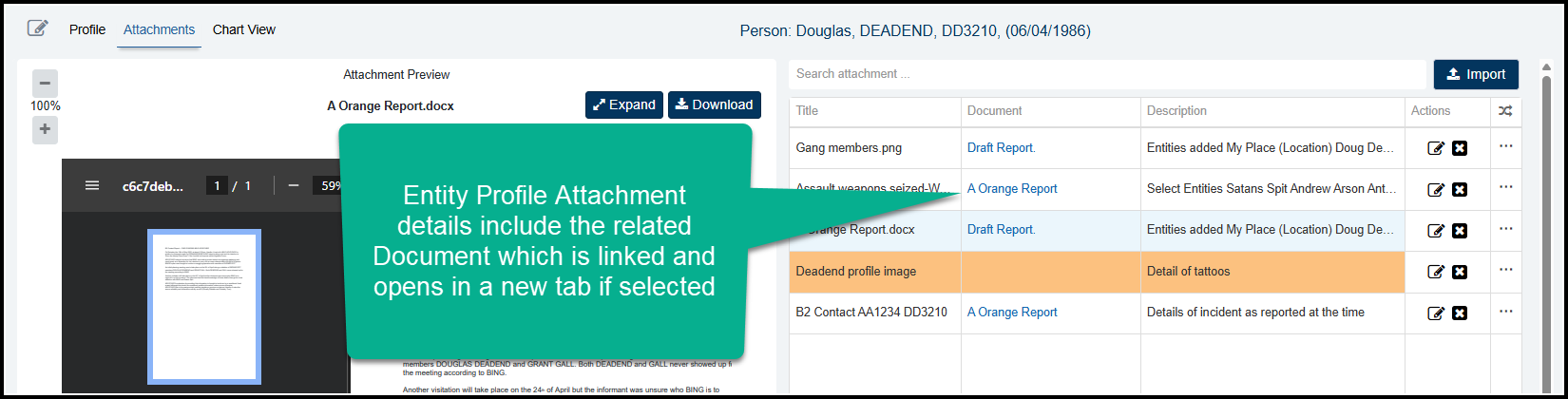Edit the A Orange Report.docx attachment row
The width and height of the screenshot is (1568, 399).
tap(1437, 231)
